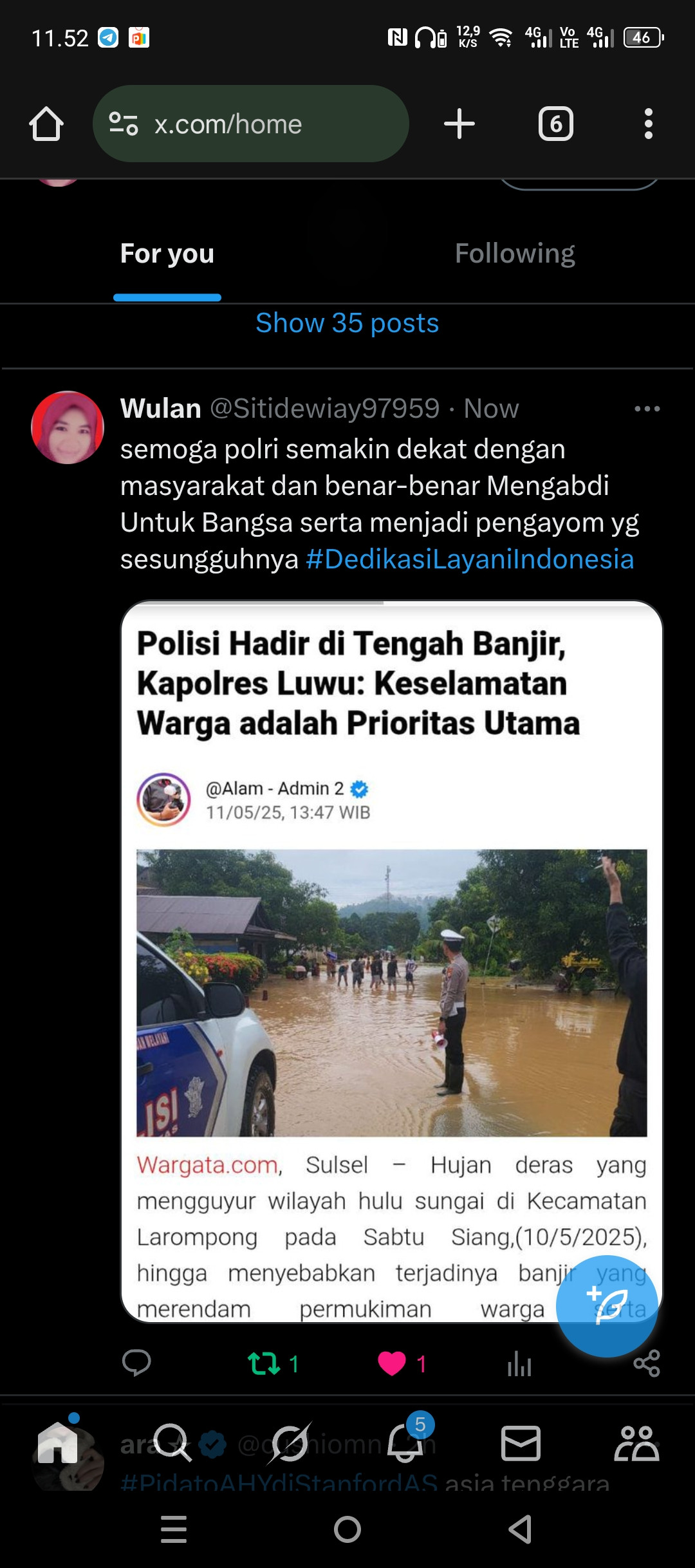Tap the x.com/home address bar
Viewport: 695px width, 1568px height.
pyautogui.click(x=251, y=124)
